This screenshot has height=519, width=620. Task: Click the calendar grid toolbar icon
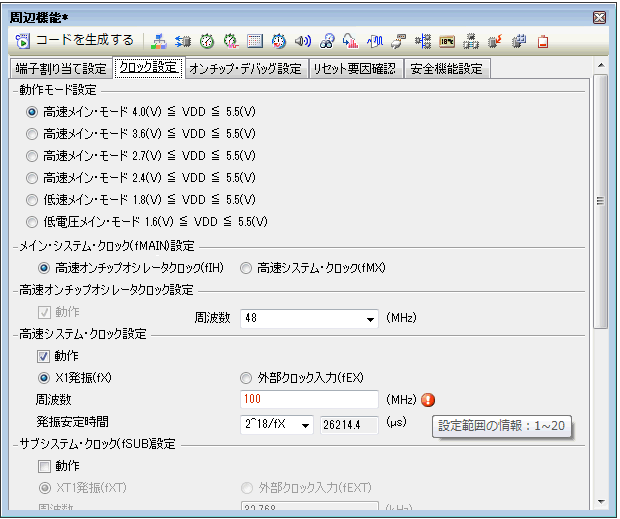(x=255, y=42)
